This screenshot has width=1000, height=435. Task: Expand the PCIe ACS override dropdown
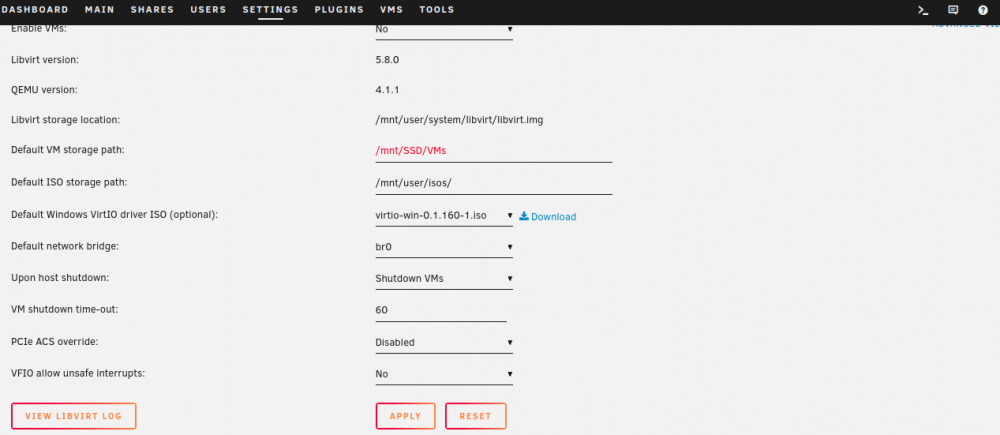tap(444, 343)
